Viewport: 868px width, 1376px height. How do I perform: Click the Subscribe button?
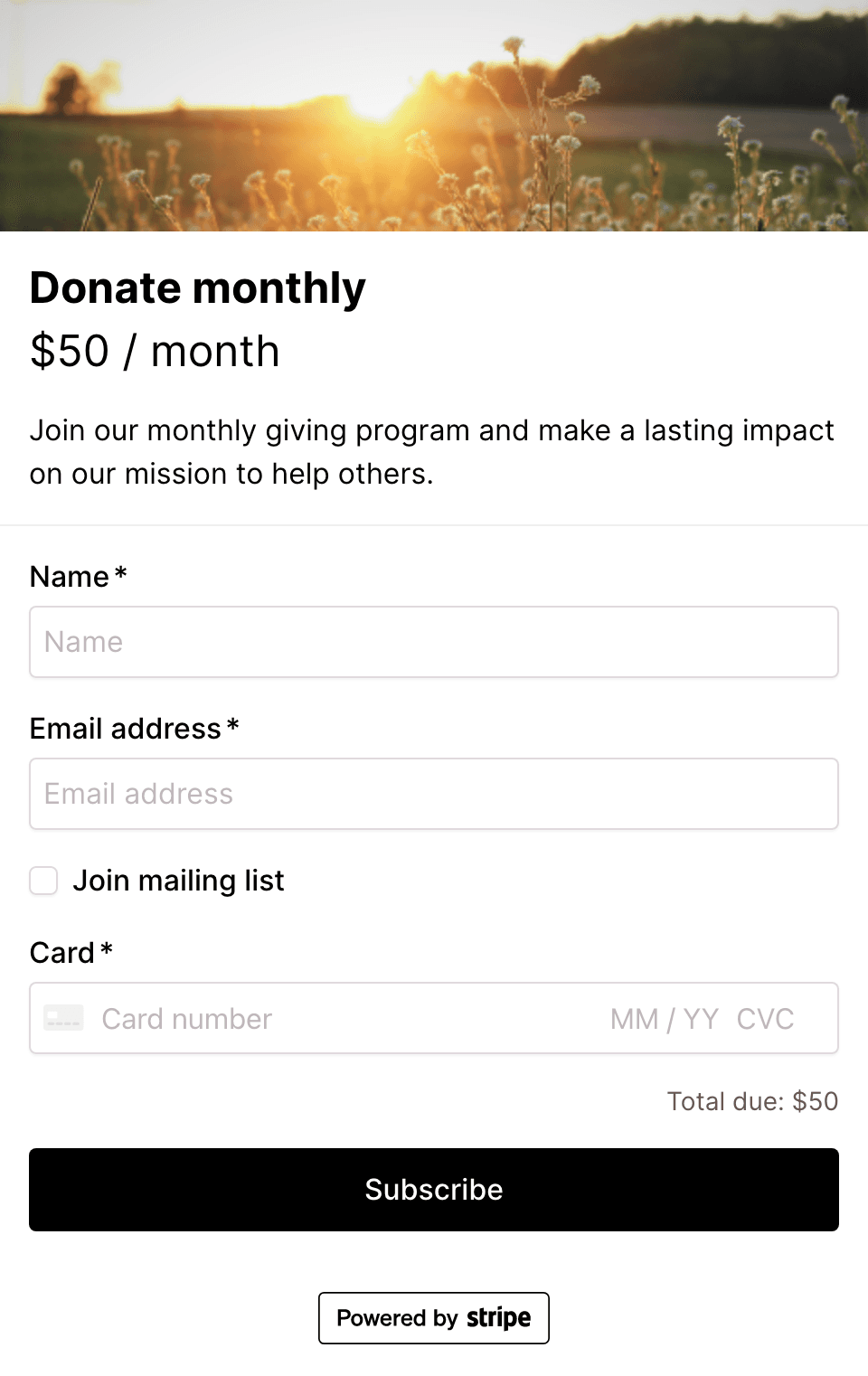(434, 1190)
